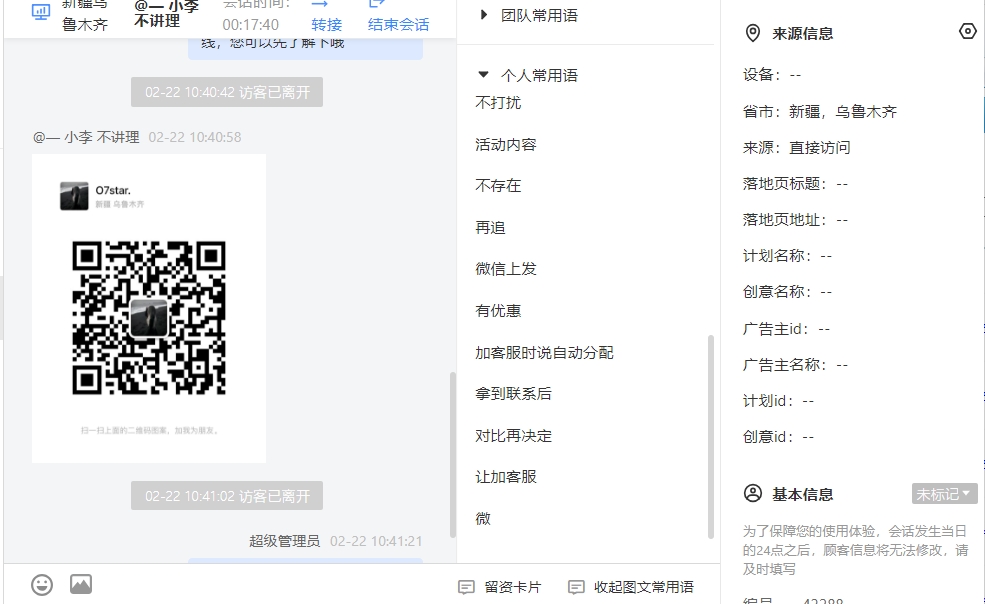Click the 创意名称 info row
985x604 pixels.
click(787, 292)
